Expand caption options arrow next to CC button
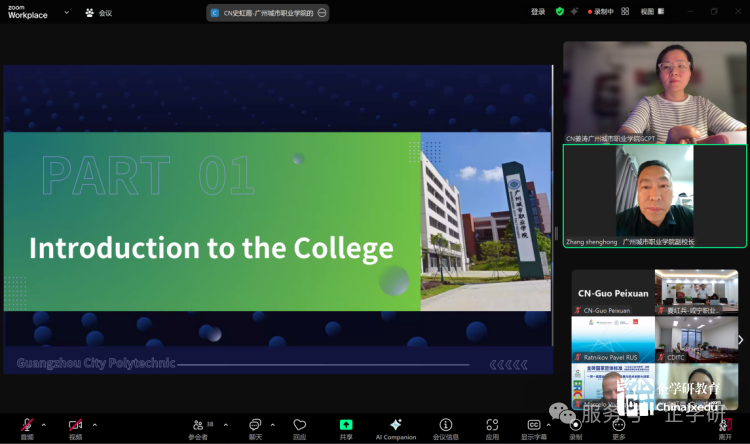Viewport: 750px width, 444px height. [552, 425]
